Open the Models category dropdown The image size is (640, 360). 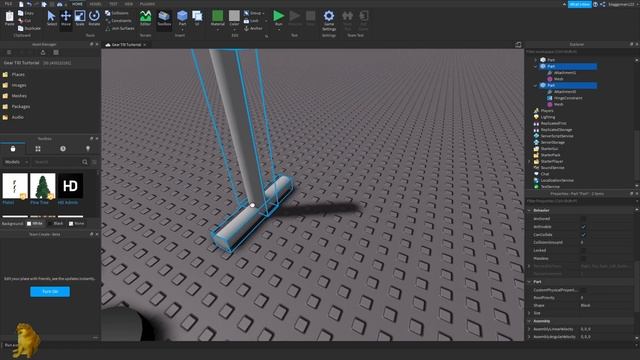[x=16, y=162]
